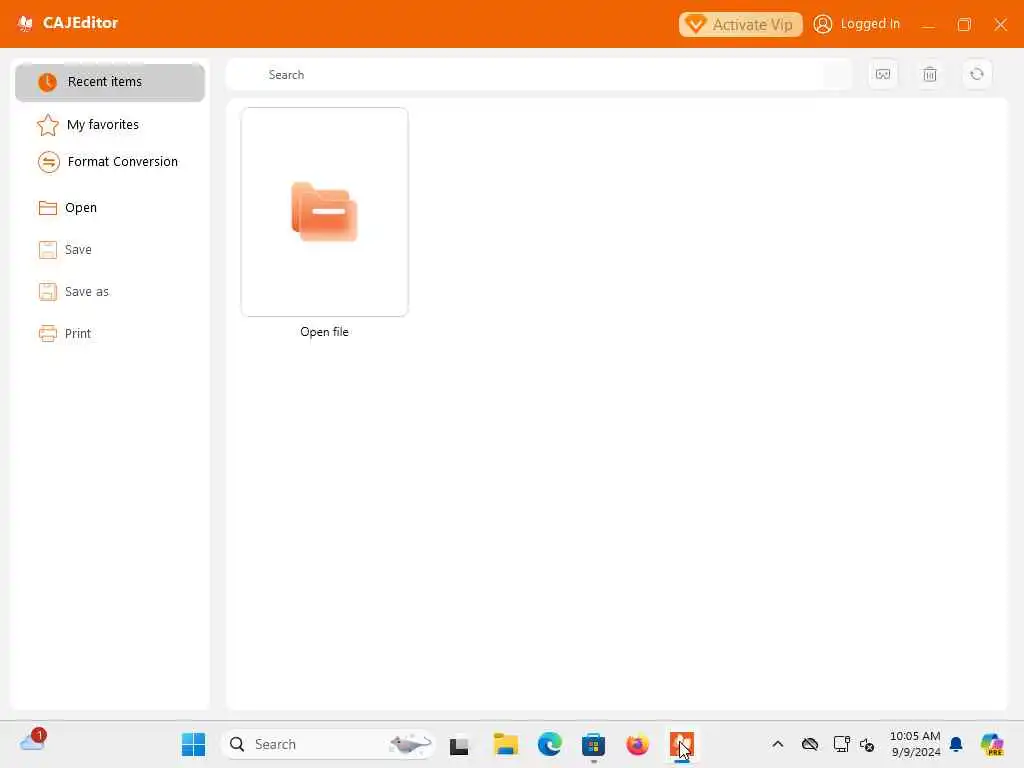Click the Open file caption text
Image resolution: width=1024 pixels, height=768 pixels.
(325, 332)
